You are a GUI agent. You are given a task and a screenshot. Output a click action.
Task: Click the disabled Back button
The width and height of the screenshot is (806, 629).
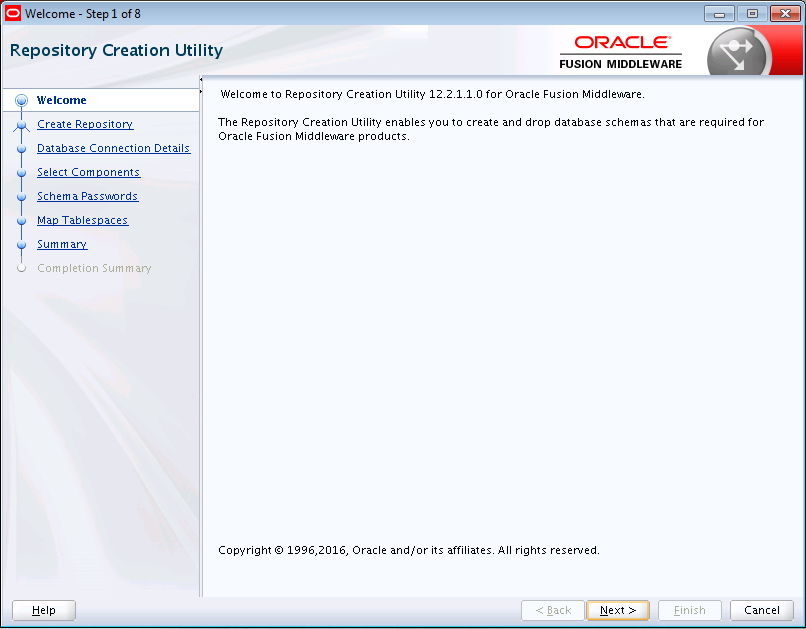tap(553, 610)
